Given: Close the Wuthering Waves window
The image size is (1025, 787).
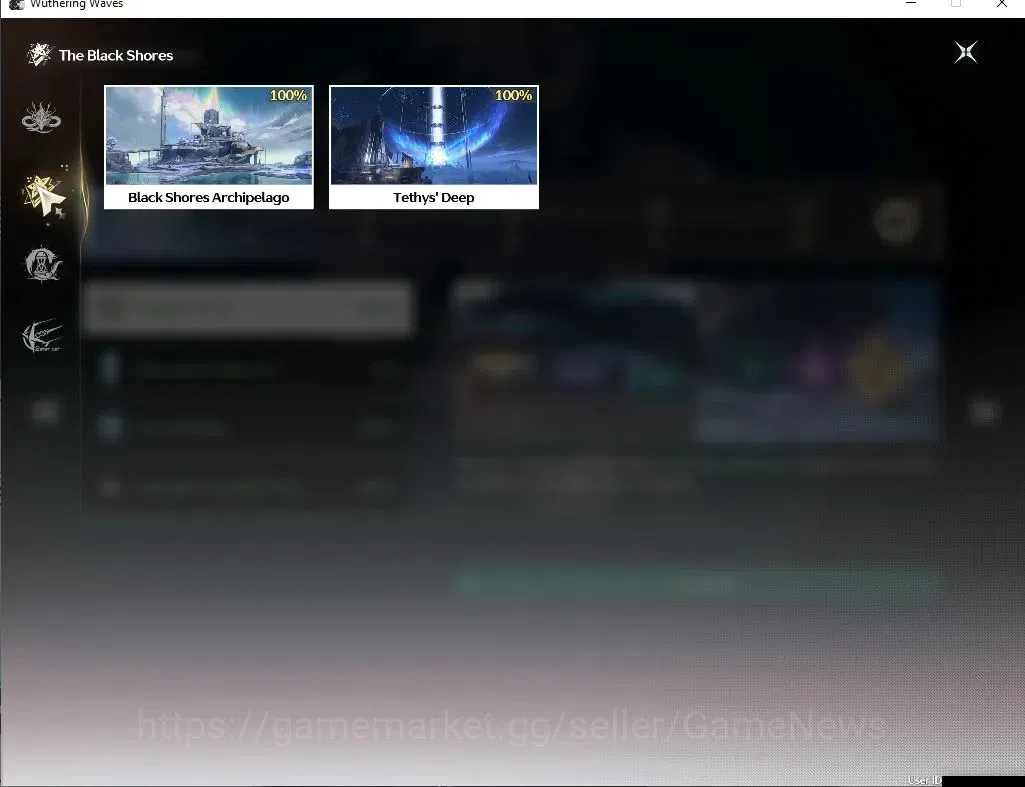Looking at the screenshot, I should [x=1001, y=4].
